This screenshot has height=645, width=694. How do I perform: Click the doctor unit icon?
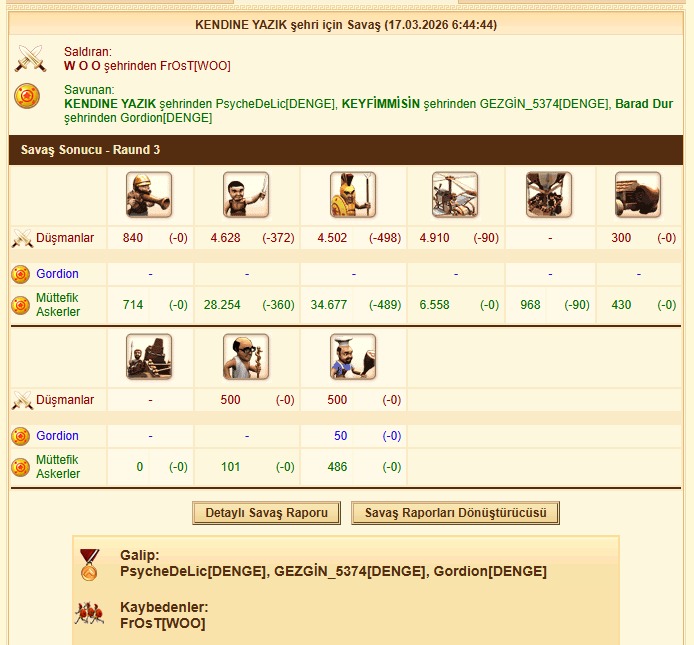pyautogui.click(x=246, y=357)
